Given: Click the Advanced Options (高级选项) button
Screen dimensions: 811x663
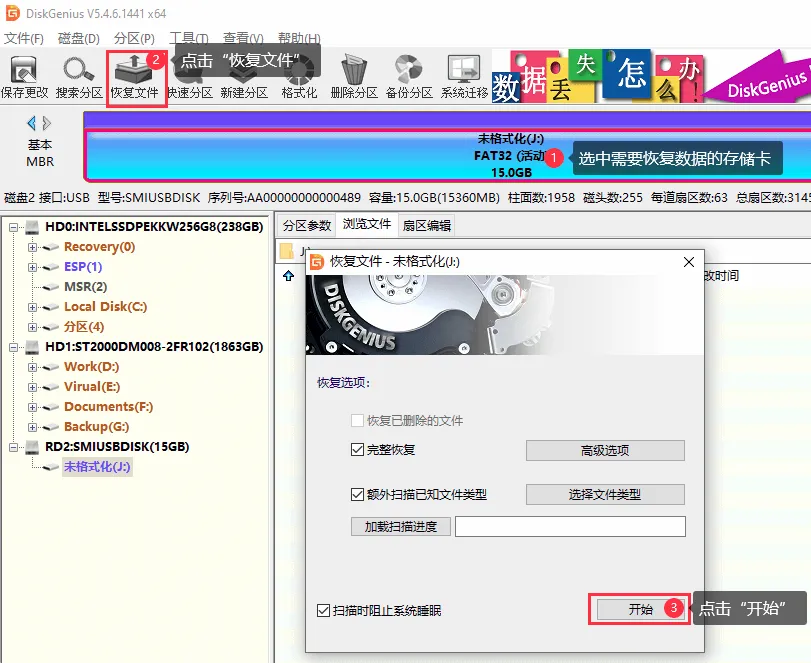Looking at the screenshot, I should point(605,450).
